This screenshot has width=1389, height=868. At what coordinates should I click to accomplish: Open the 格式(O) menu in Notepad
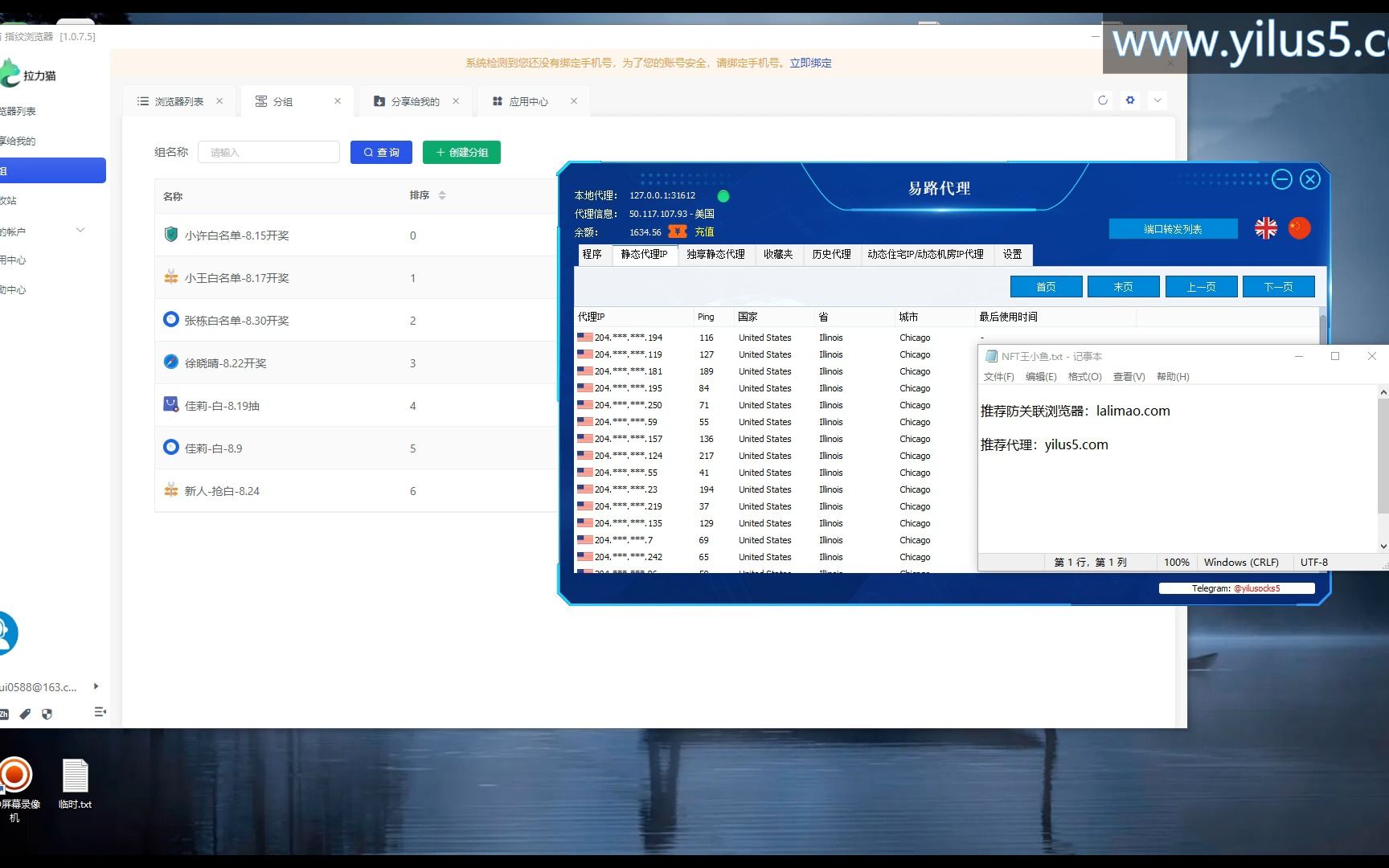point(1084,377)
